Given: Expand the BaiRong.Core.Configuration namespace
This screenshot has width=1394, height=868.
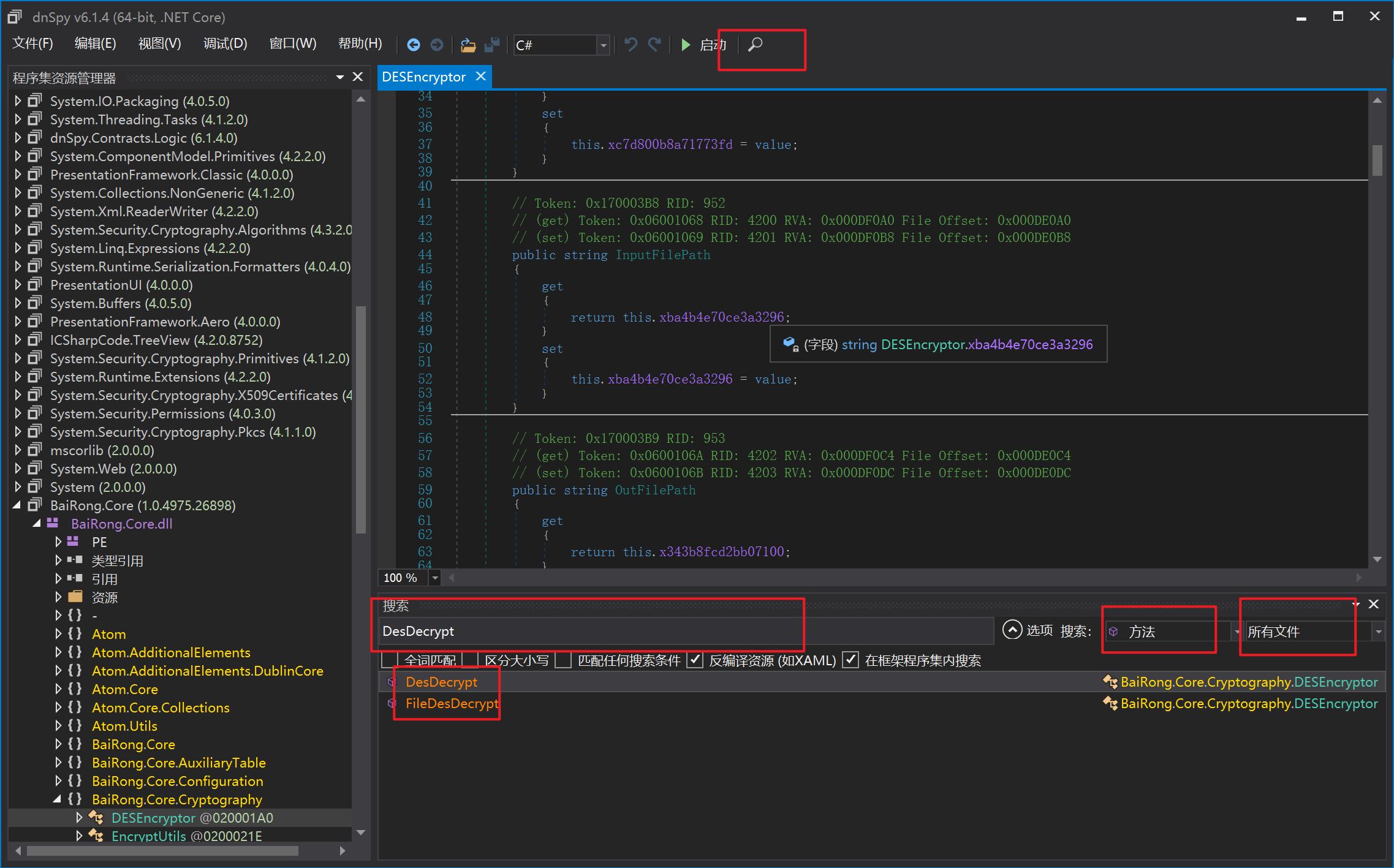Looking at the screenshot, I should (x=58, y=780).
